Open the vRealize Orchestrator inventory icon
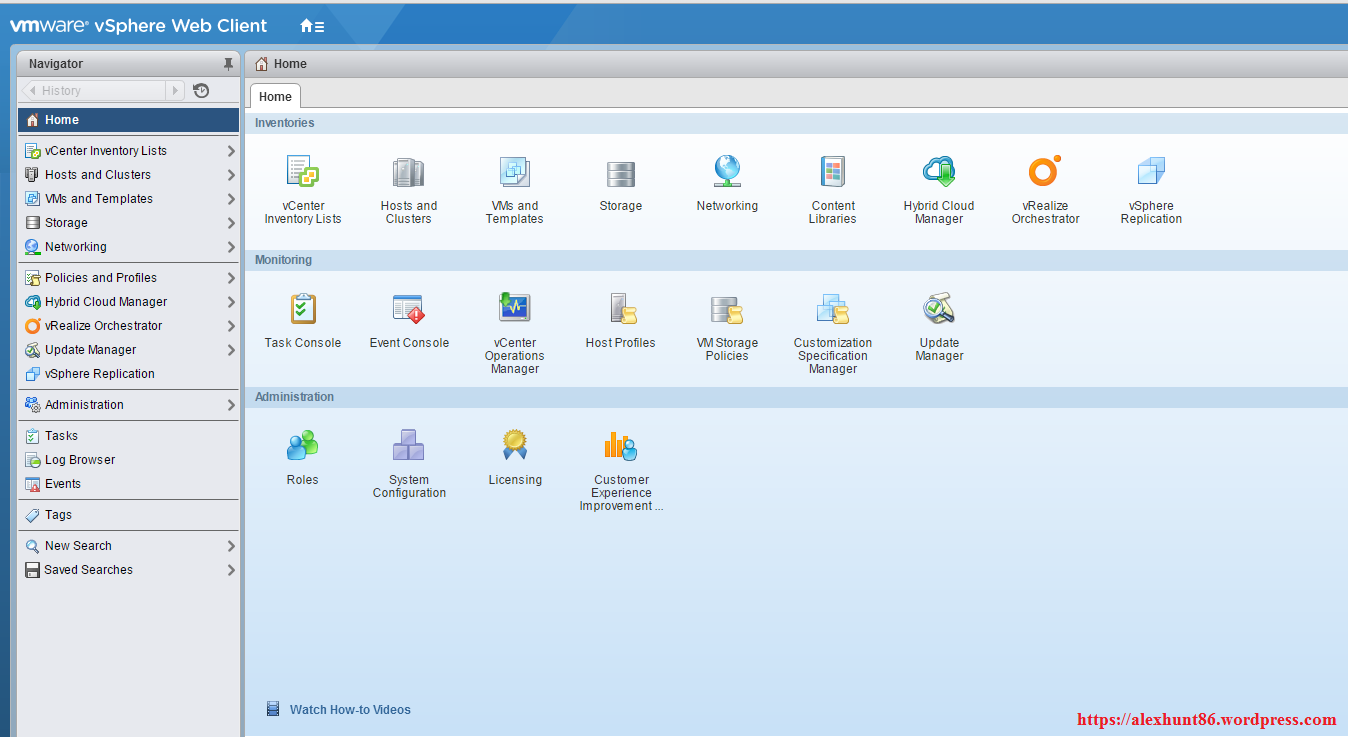 (x=1045, y=172)
